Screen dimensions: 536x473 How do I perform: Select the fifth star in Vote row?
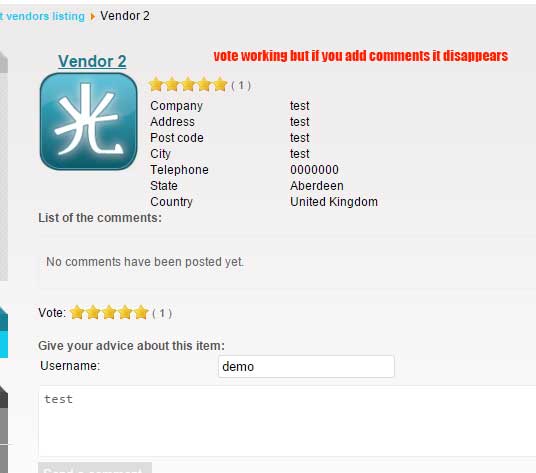point(141,312)
